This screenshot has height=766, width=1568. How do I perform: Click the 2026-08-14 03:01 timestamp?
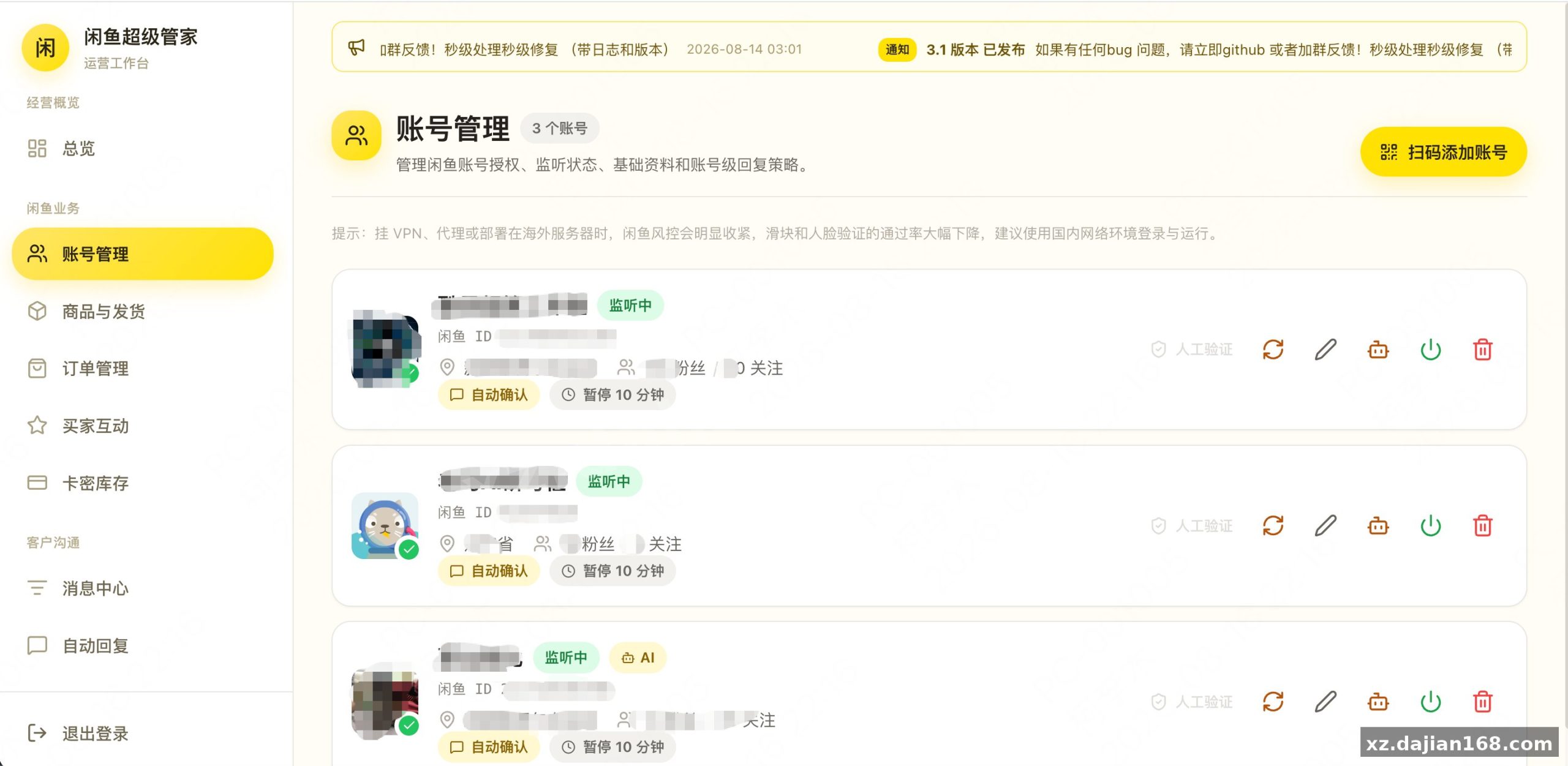[744, 49]
